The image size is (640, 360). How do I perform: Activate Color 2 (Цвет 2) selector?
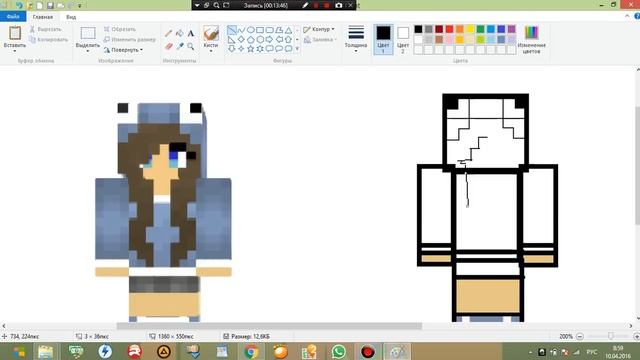tap(403, 39)
